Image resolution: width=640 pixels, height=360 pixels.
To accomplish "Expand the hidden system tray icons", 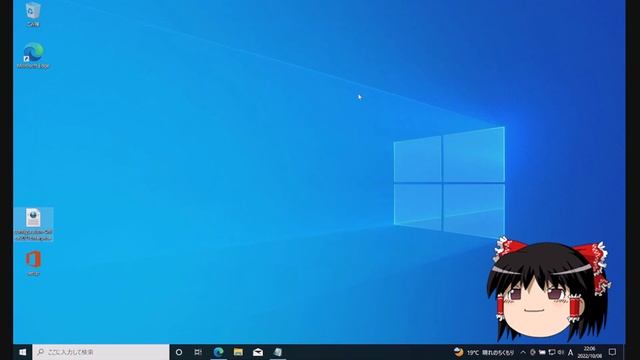I will 523,352.
